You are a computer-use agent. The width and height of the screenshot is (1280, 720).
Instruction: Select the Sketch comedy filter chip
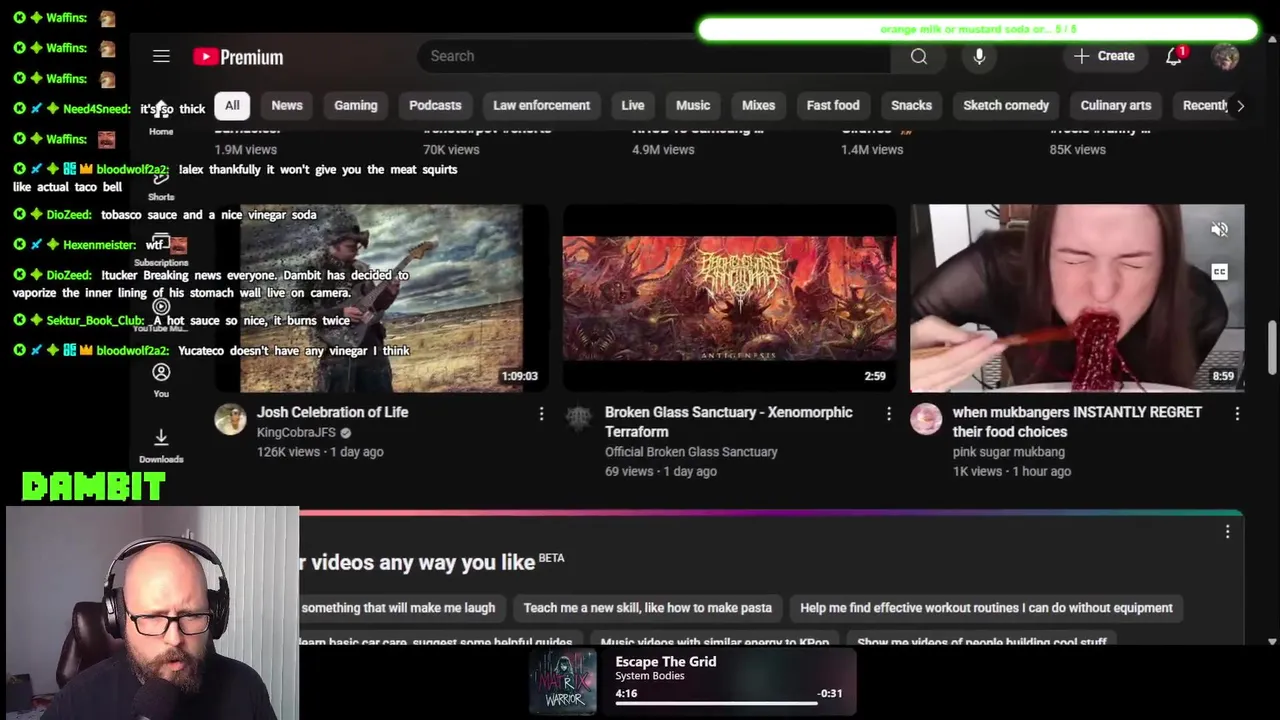tap(1006, 105)
